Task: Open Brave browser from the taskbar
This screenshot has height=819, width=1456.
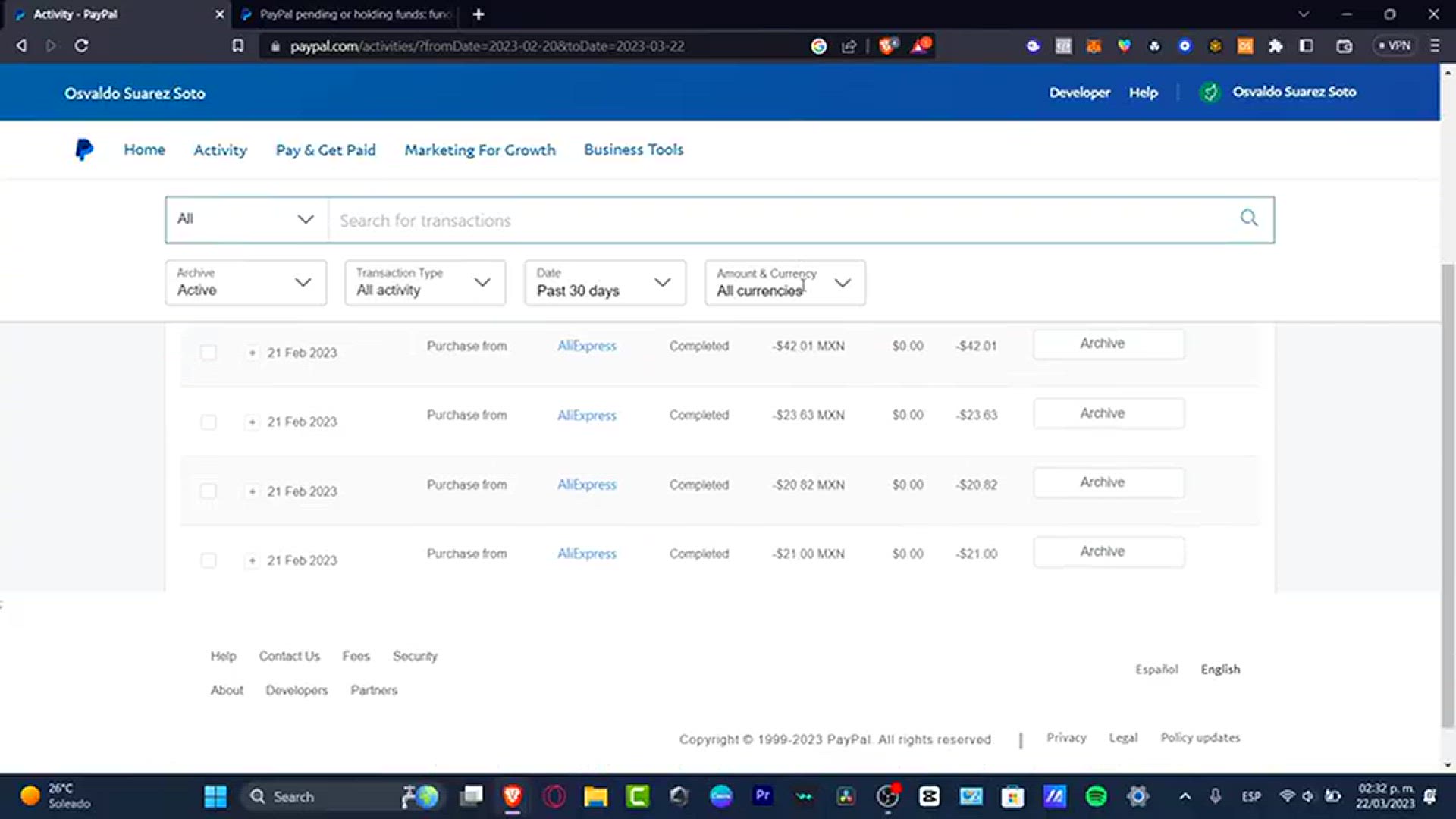Action: pos(513,796)
